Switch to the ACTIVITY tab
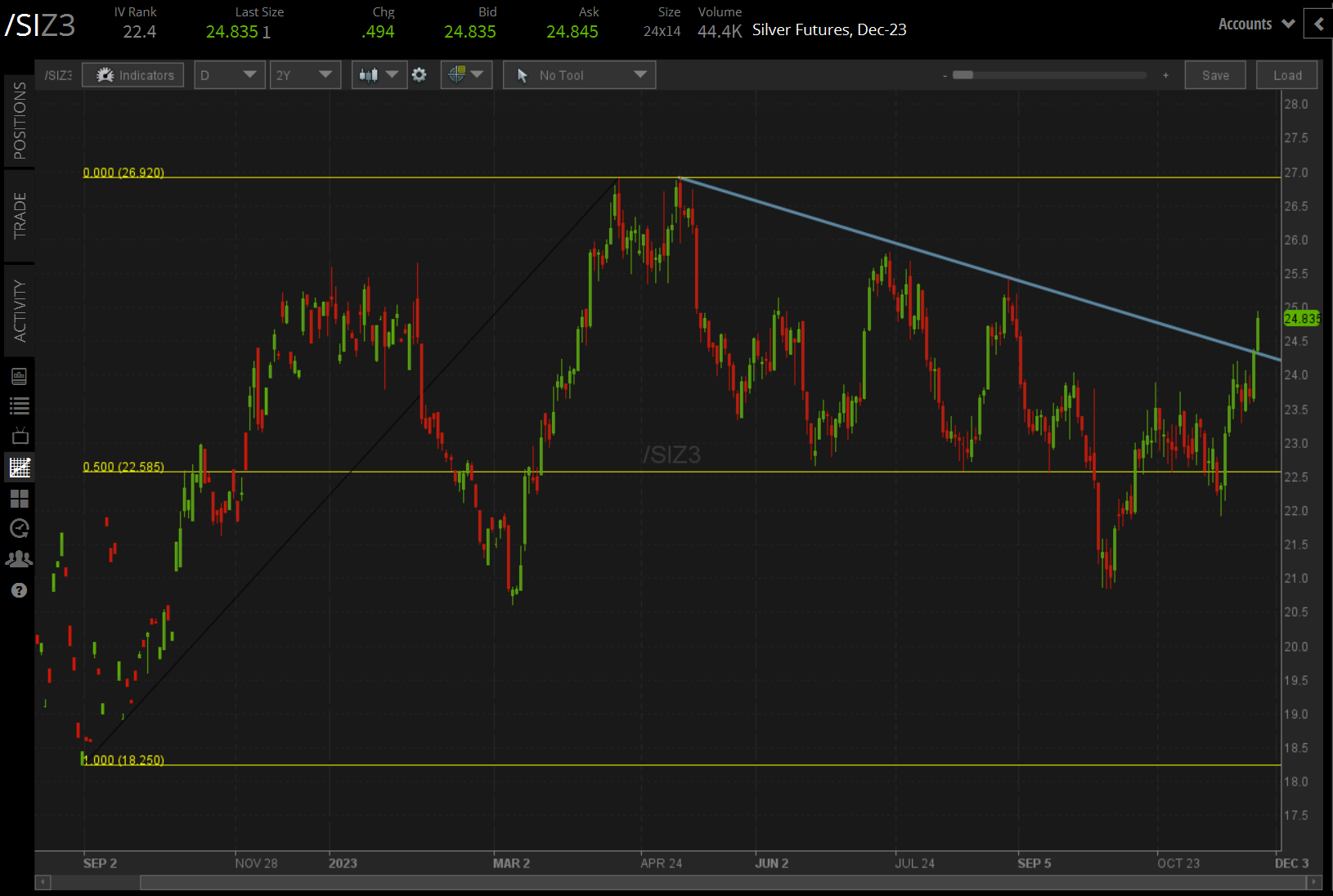The width and height of the screenshot is (1333, 896). (x=20, y=311)
